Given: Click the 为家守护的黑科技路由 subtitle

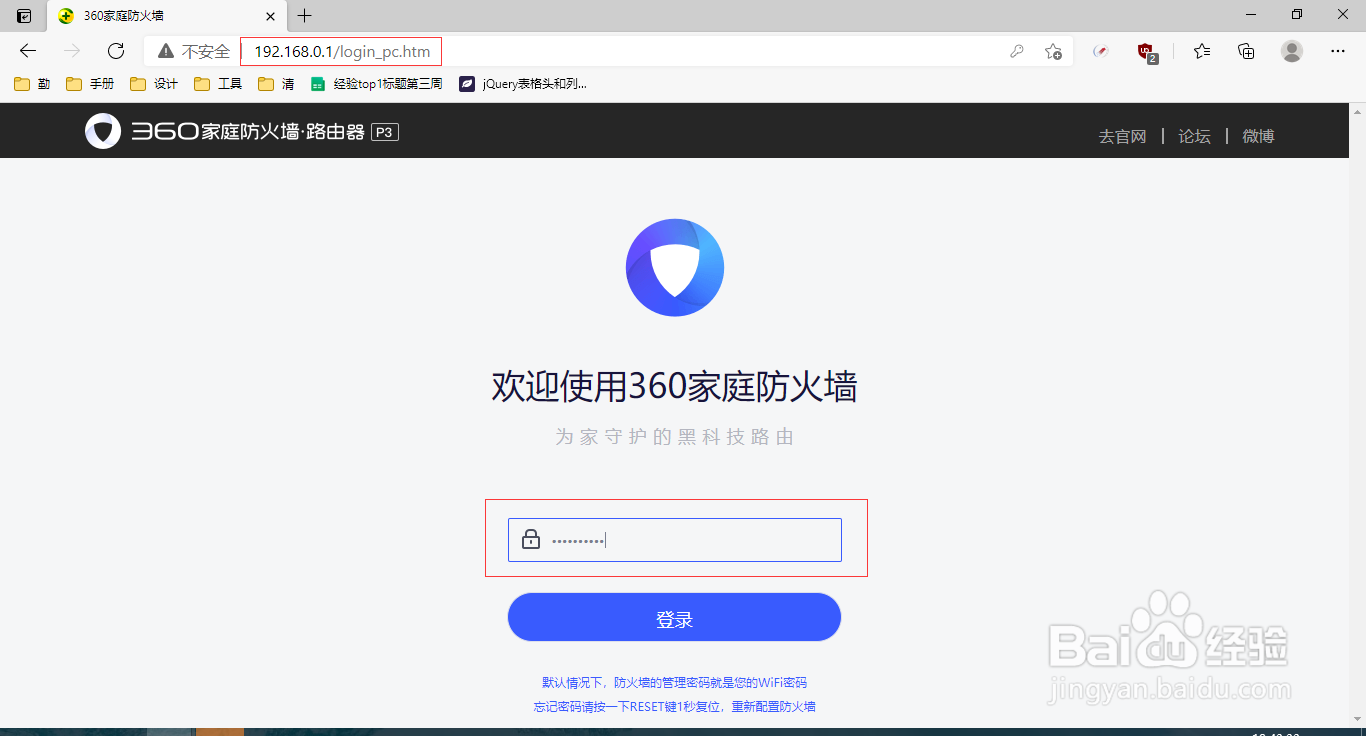Looking at the screenshot, I should (x=675, y=437).
